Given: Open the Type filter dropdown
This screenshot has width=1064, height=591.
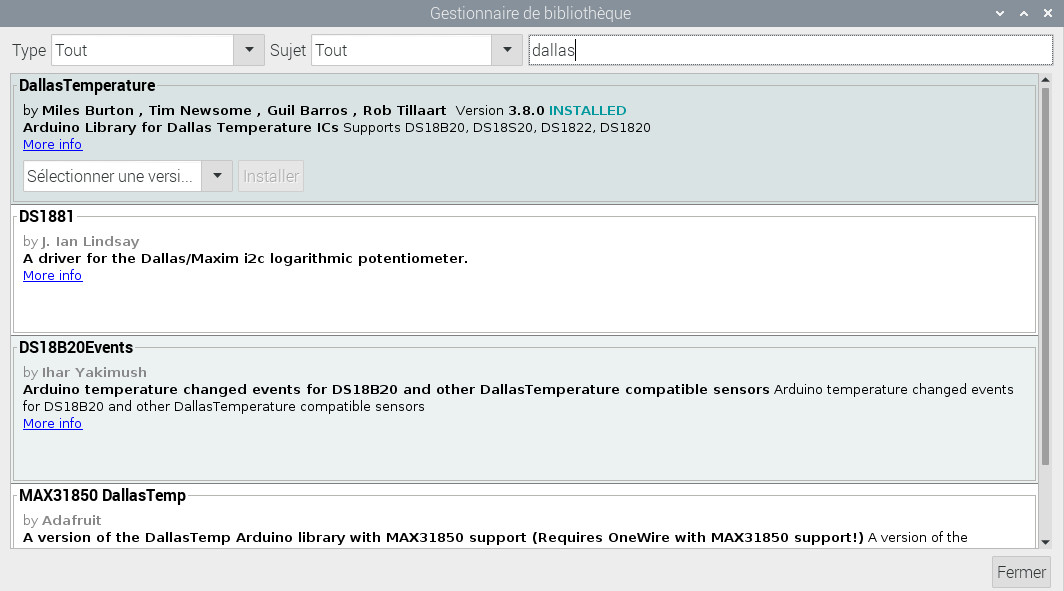Looking at the screenshot, I should click(248, 50).
